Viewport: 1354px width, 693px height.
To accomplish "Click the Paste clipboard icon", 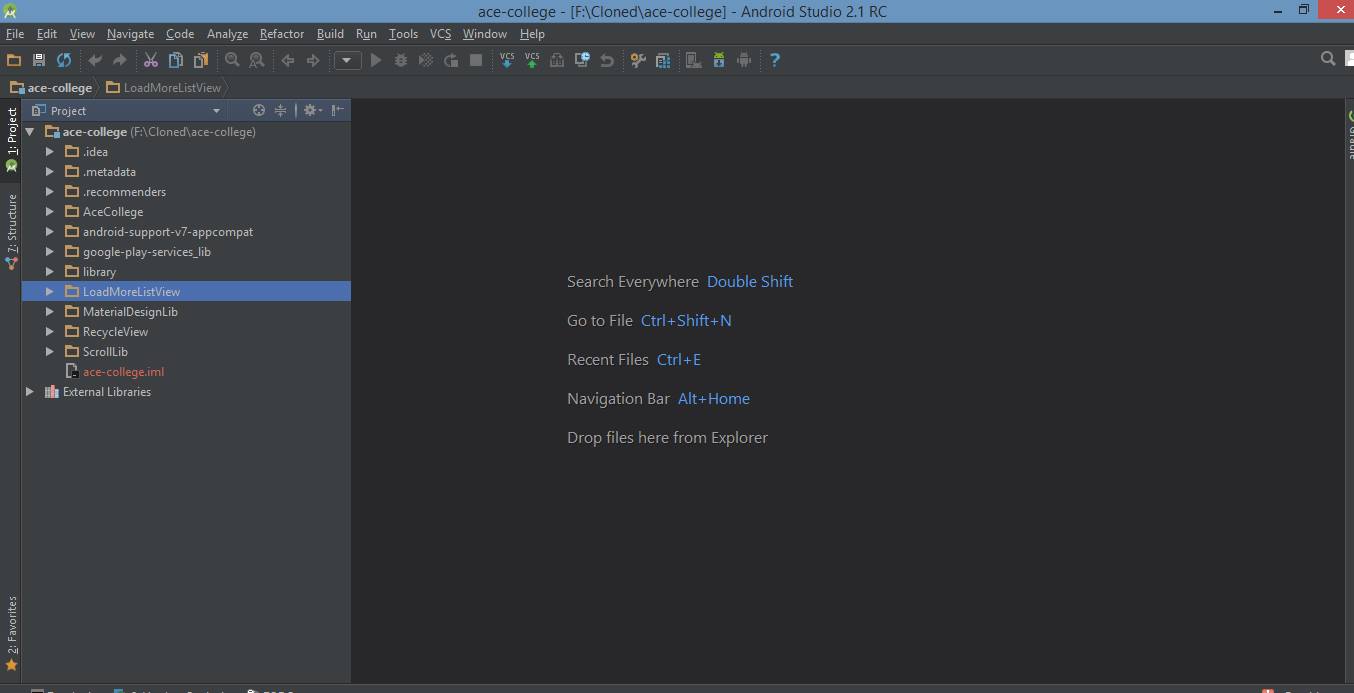I will click(x=201, y=60).
